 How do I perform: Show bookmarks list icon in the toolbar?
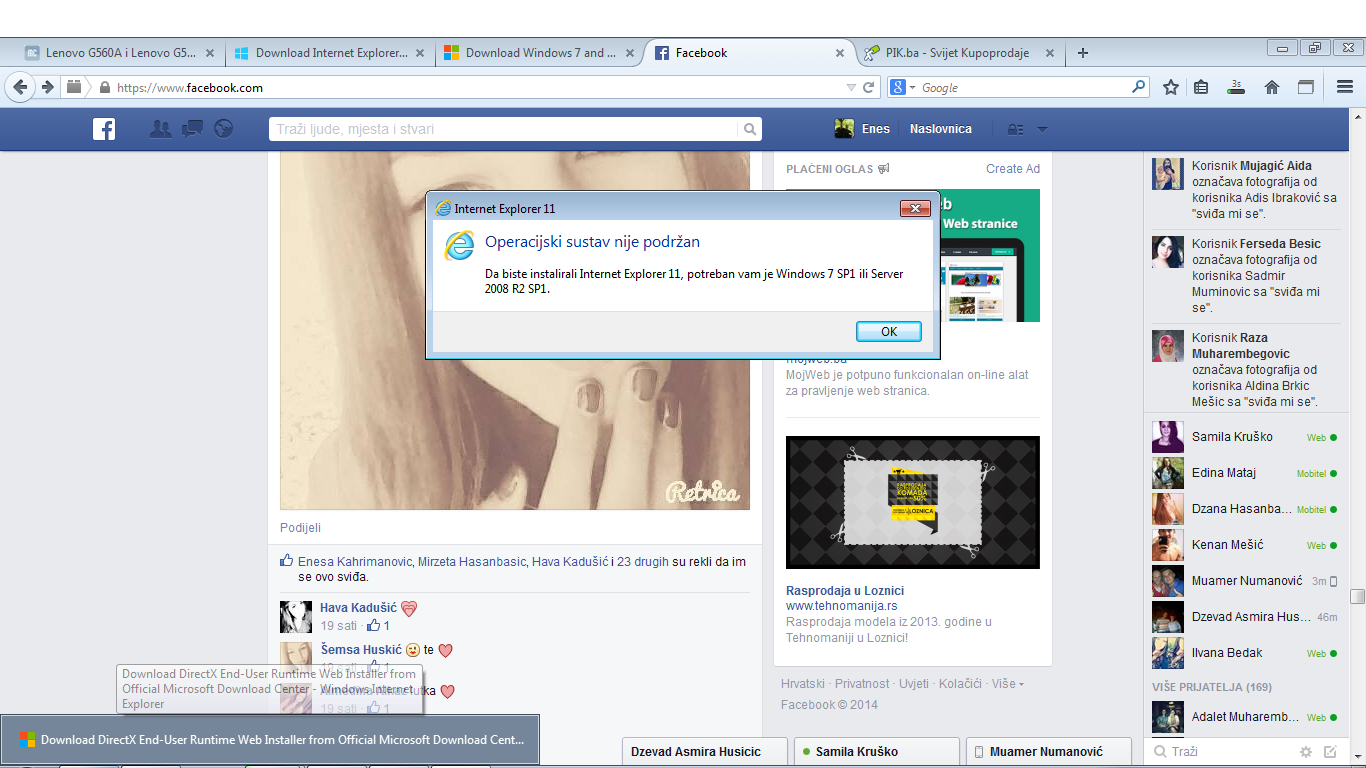[1202, 87]
